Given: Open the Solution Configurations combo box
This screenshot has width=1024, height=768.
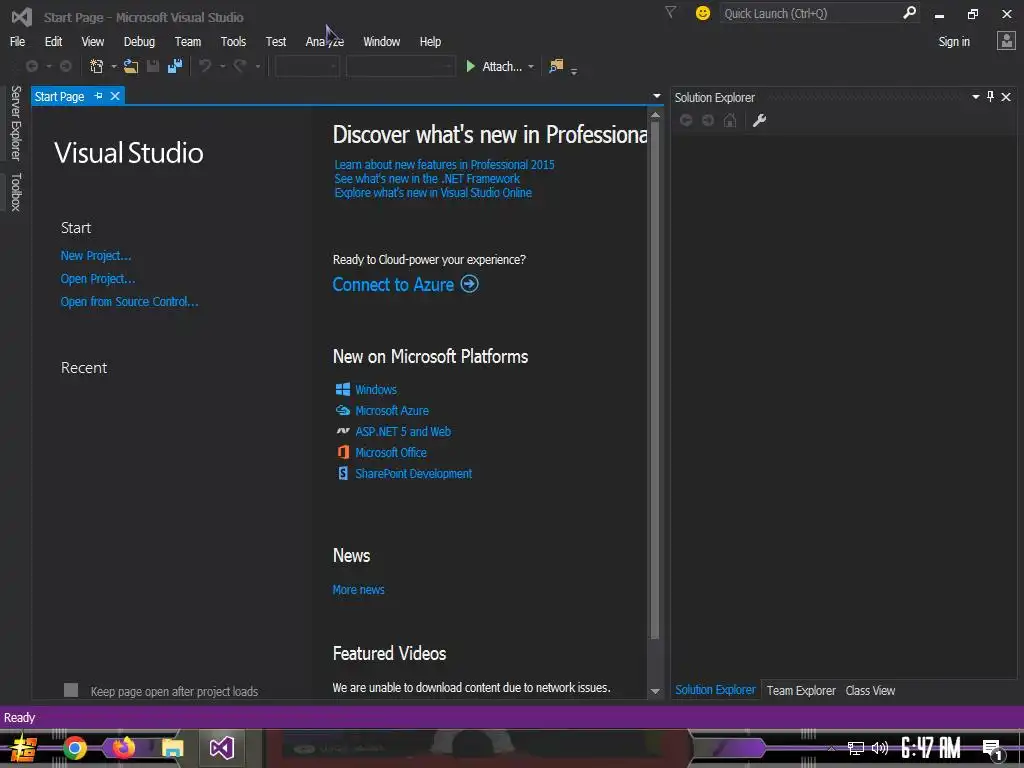Looking at the screenshot, I should (x=306, y=66).
